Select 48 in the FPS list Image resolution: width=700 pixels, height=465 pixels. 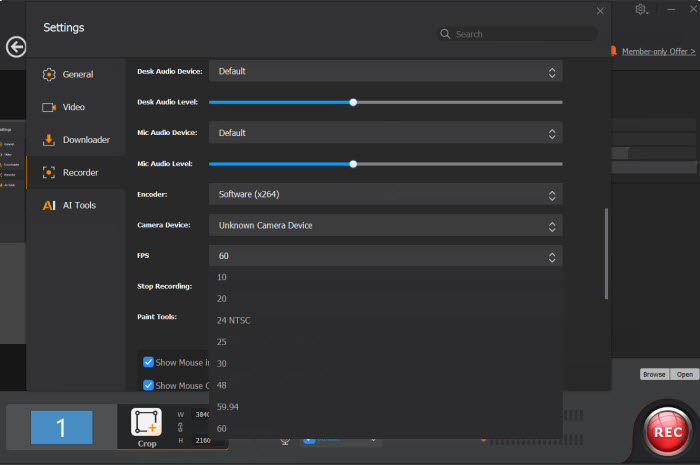[x=386, y=385]
